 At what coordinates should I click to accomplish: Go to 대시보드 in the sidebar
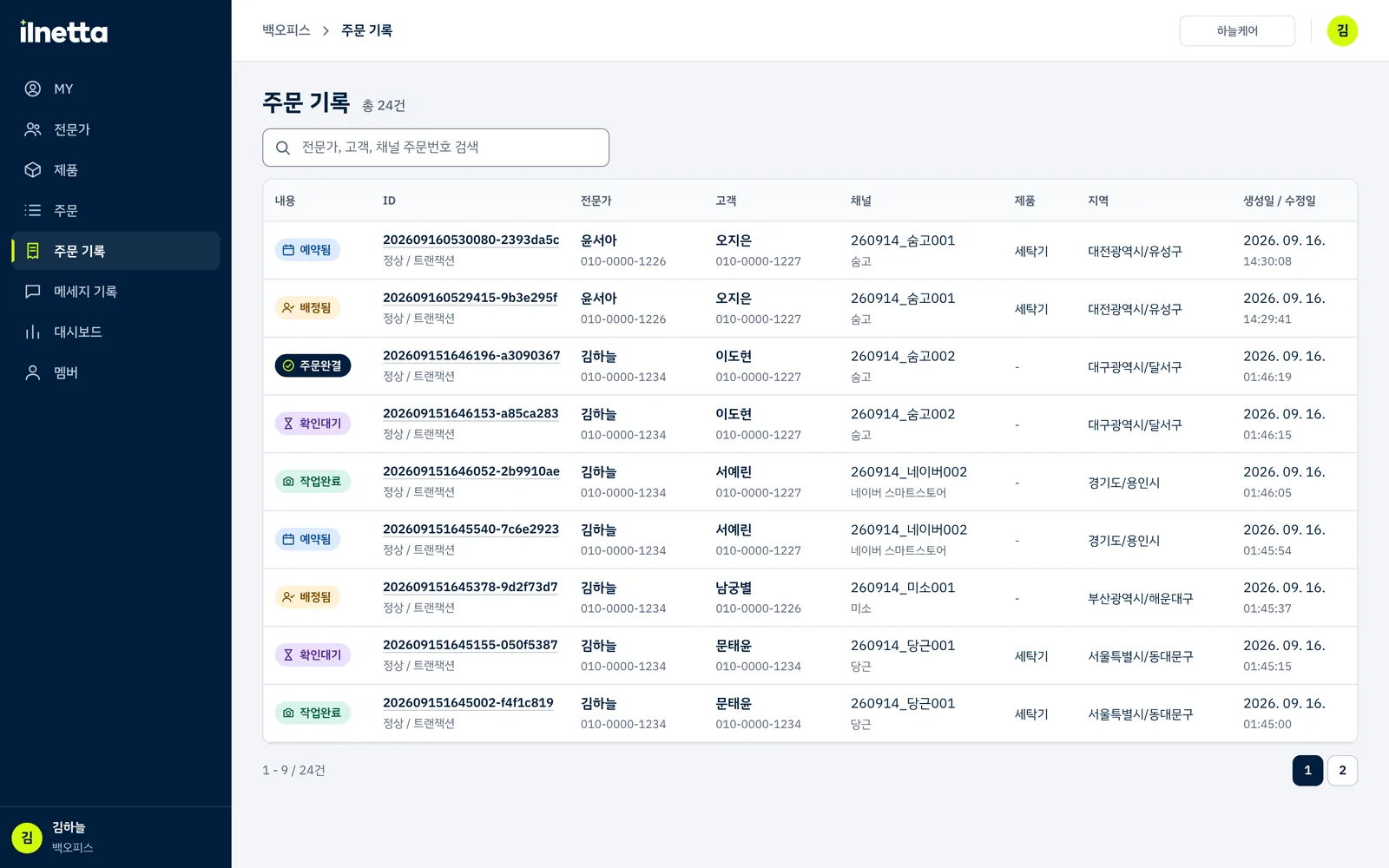[115, 332]
